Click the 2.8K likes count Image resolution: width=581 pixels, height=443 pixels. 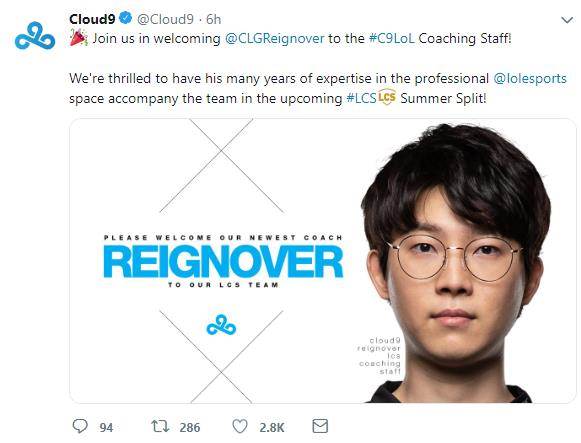point(272,428)
